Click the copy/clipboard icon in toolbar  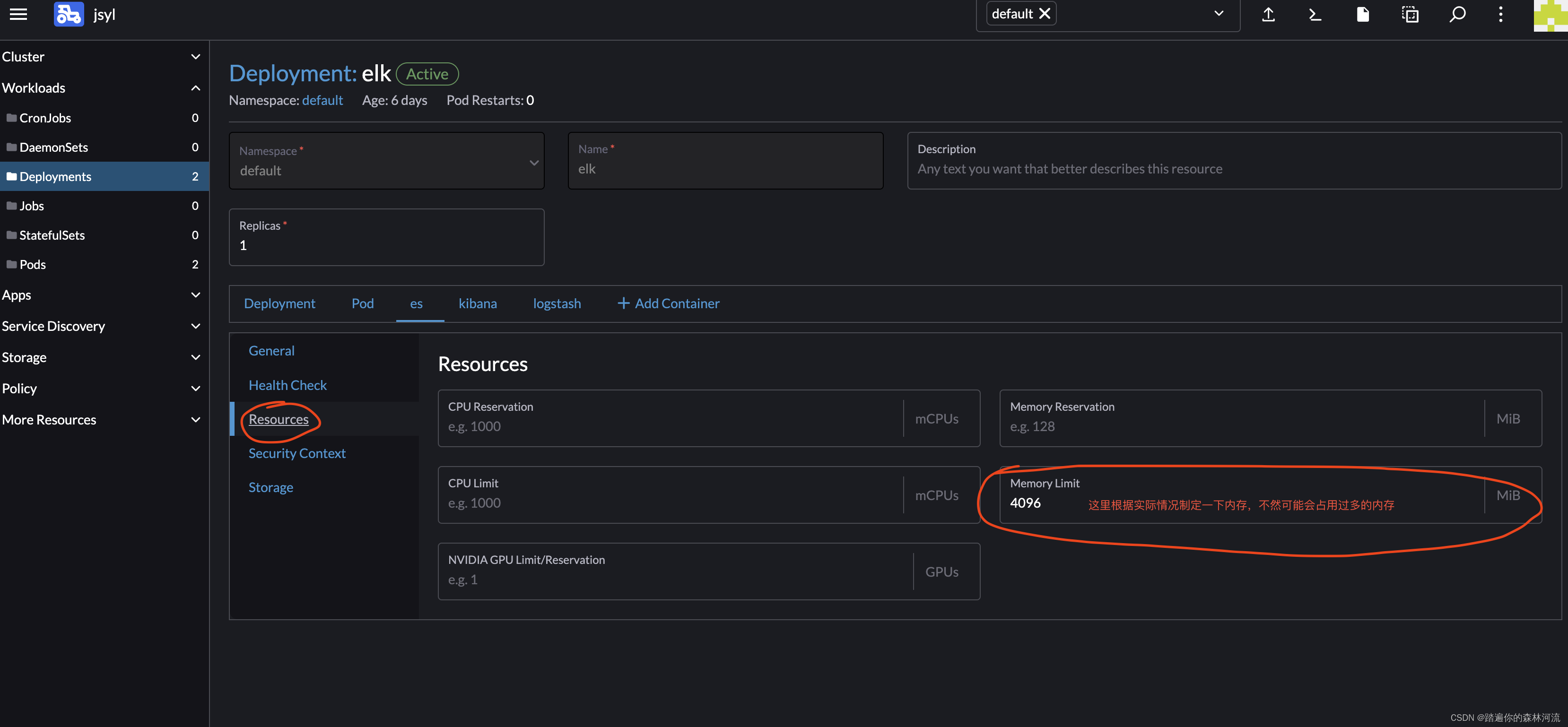[1410, 14]
